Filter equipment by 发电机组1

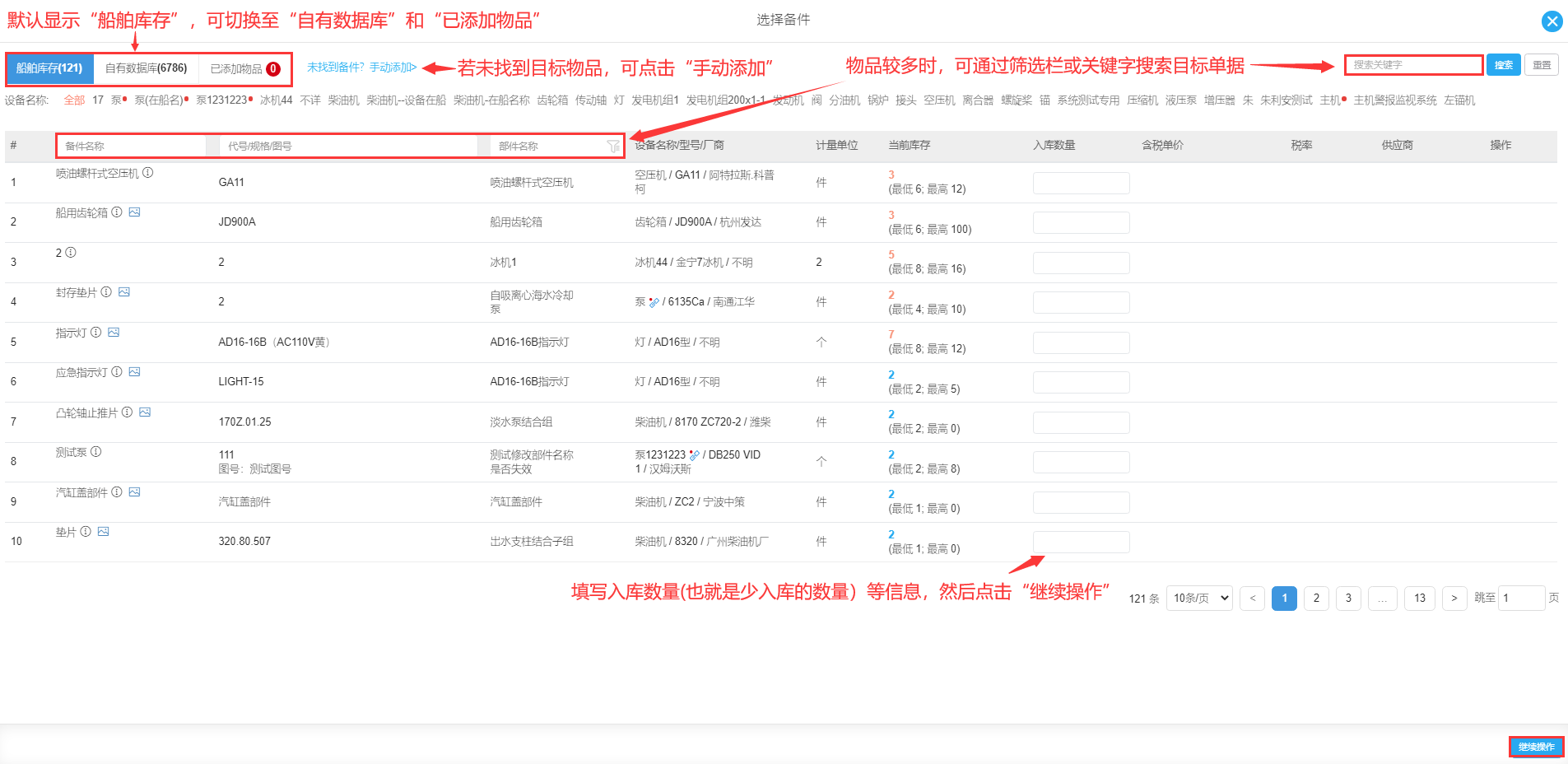point(655,100)
